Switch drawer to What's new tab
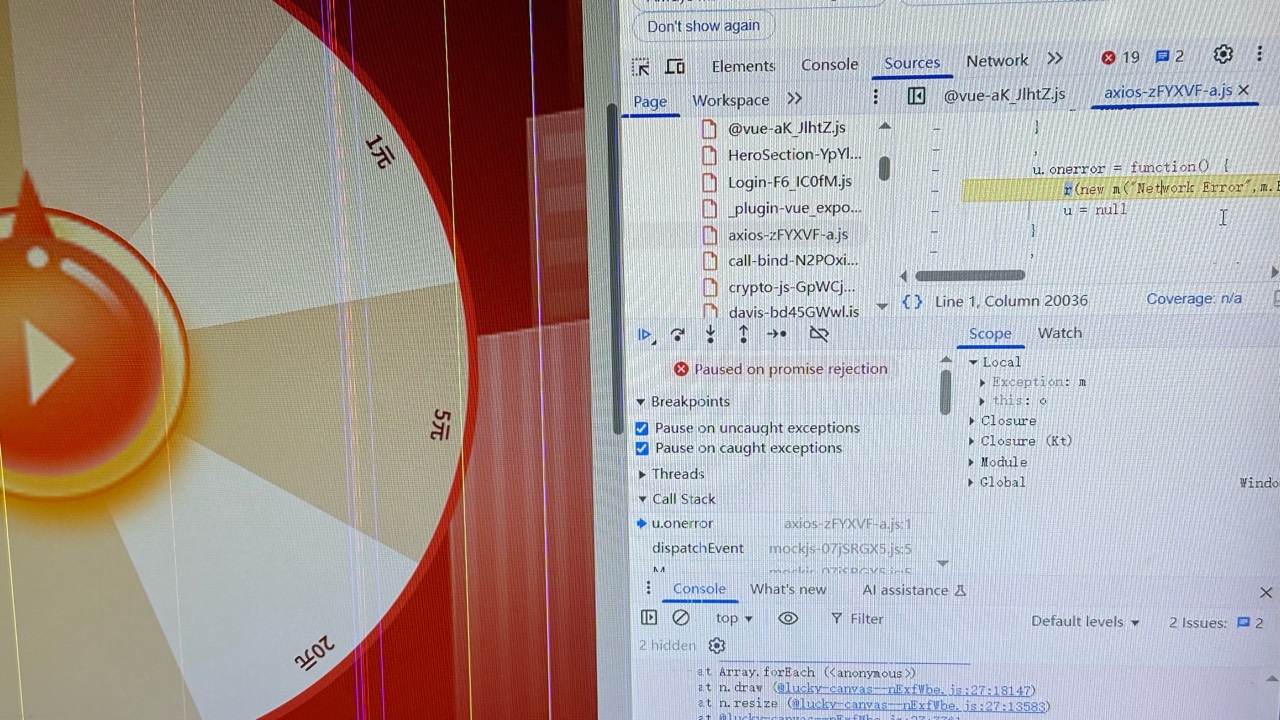The image size is (1280, 720). click(788, 589)
